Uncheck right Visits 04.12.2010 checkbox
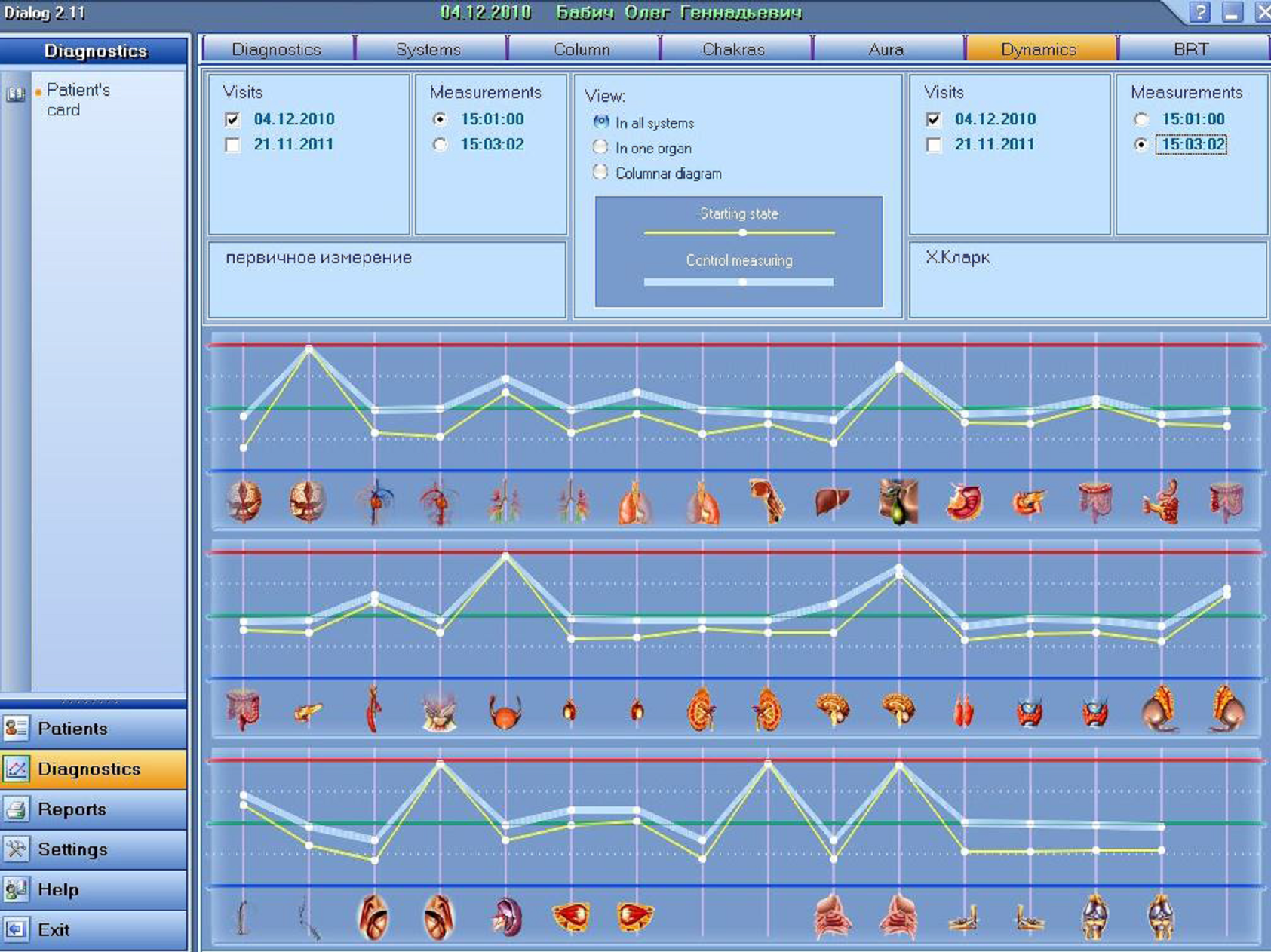This screenshot has width=1271, height=952. click(934, 119)
